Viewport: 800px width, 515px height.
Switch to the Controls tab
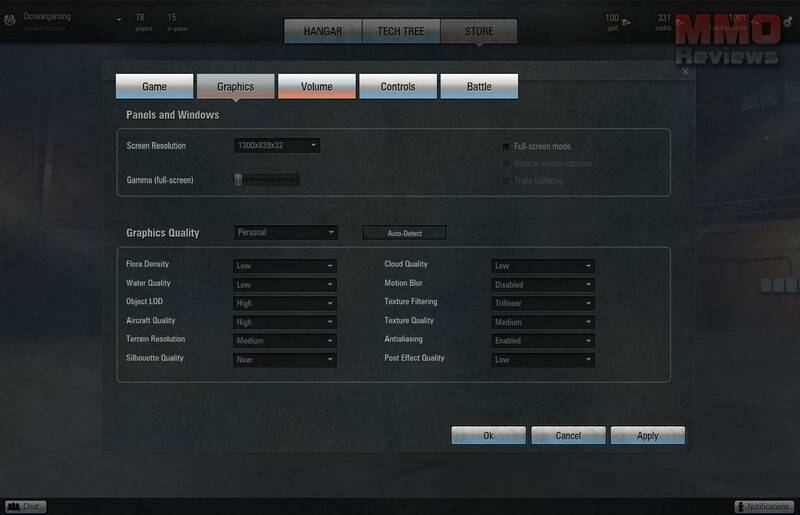tap(398, 87)
